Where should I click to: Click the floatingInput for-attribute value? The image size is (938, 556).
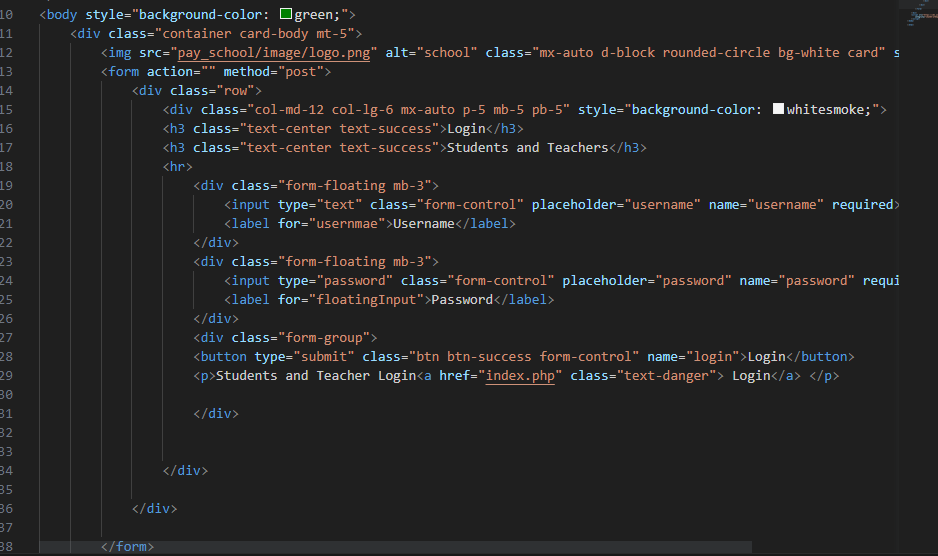coord(366,300)
